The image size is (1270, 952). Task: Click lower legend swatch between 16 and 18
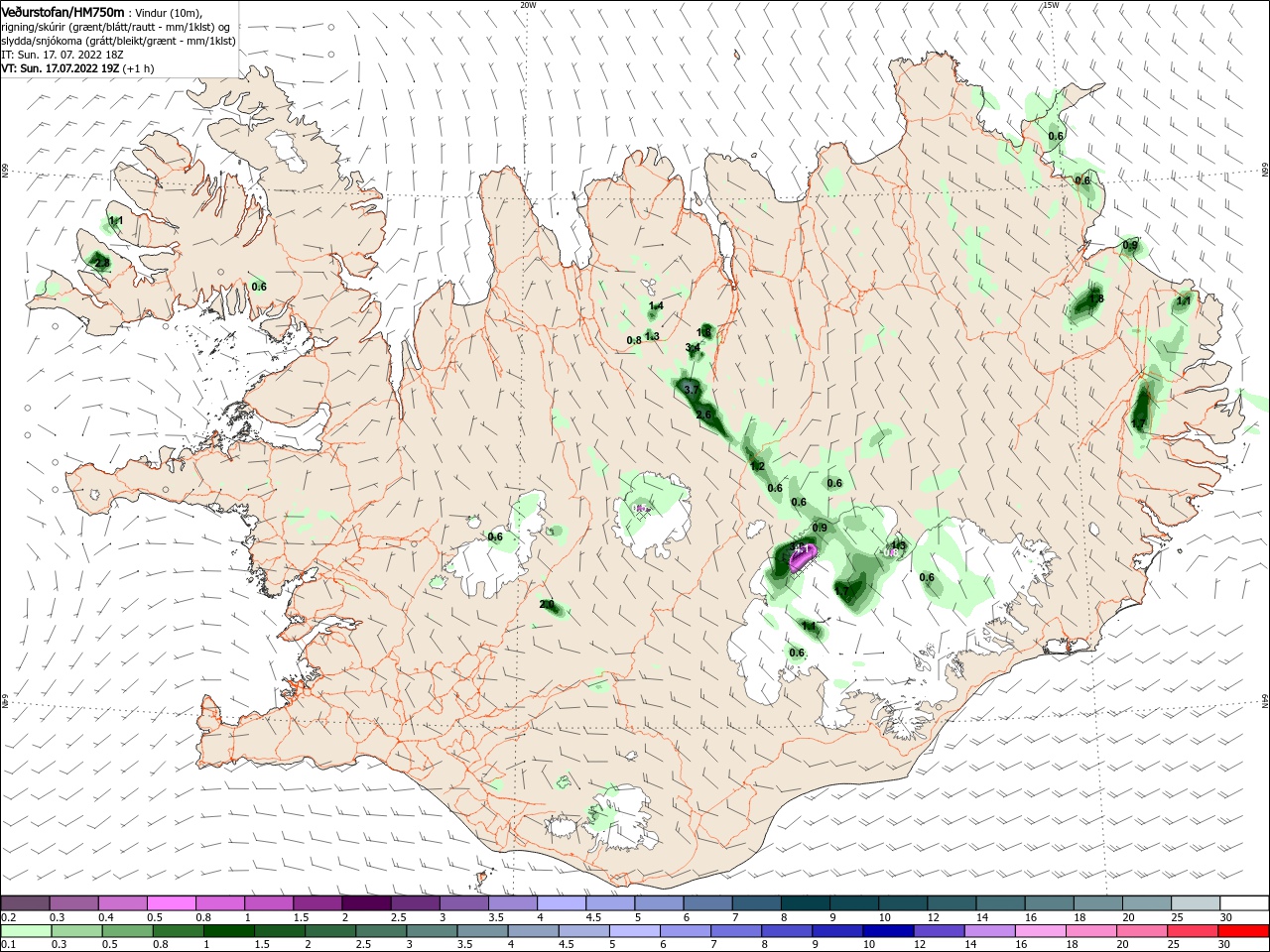point(1040,931)
